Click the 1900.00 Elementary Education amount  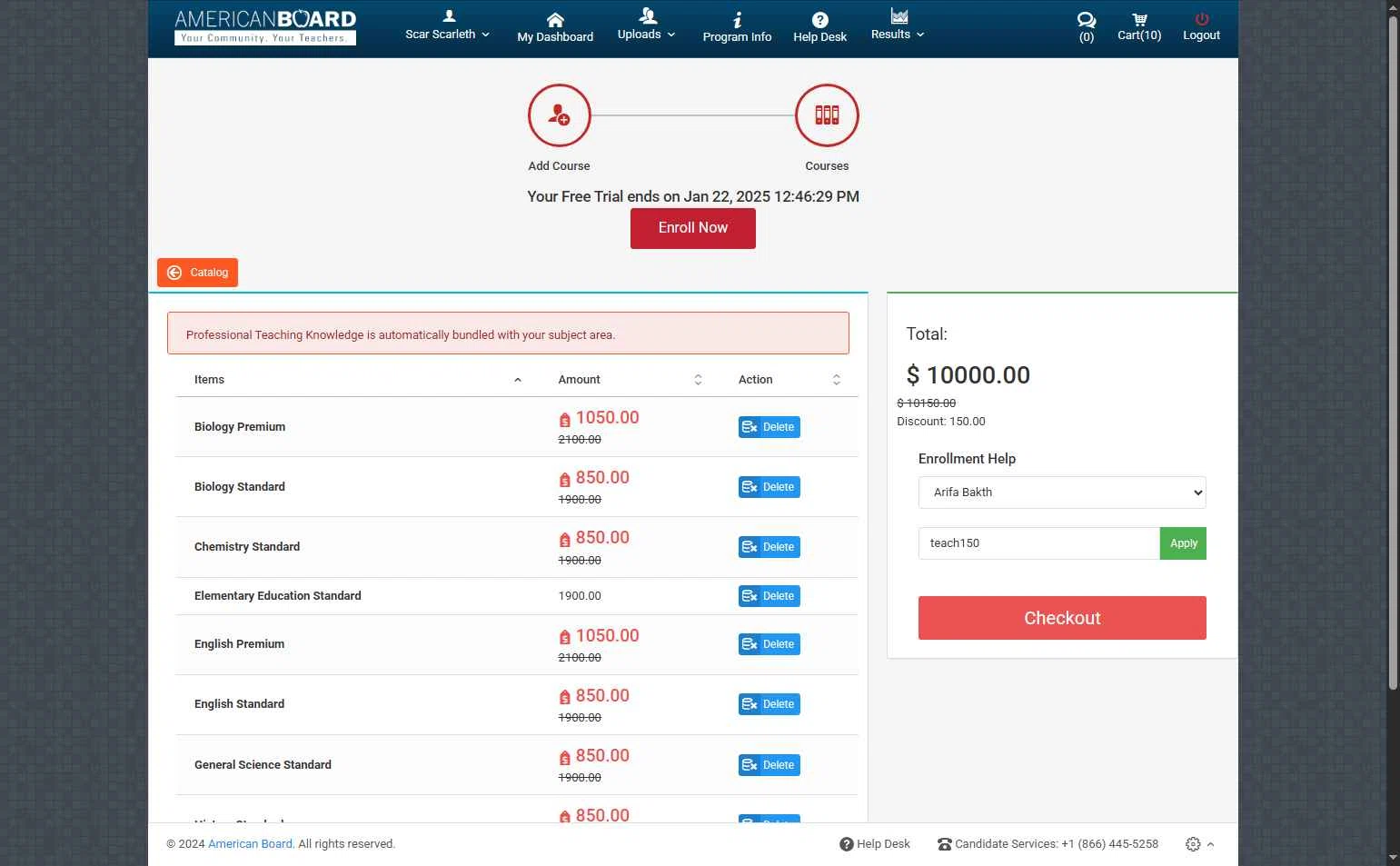pos(580,596)
